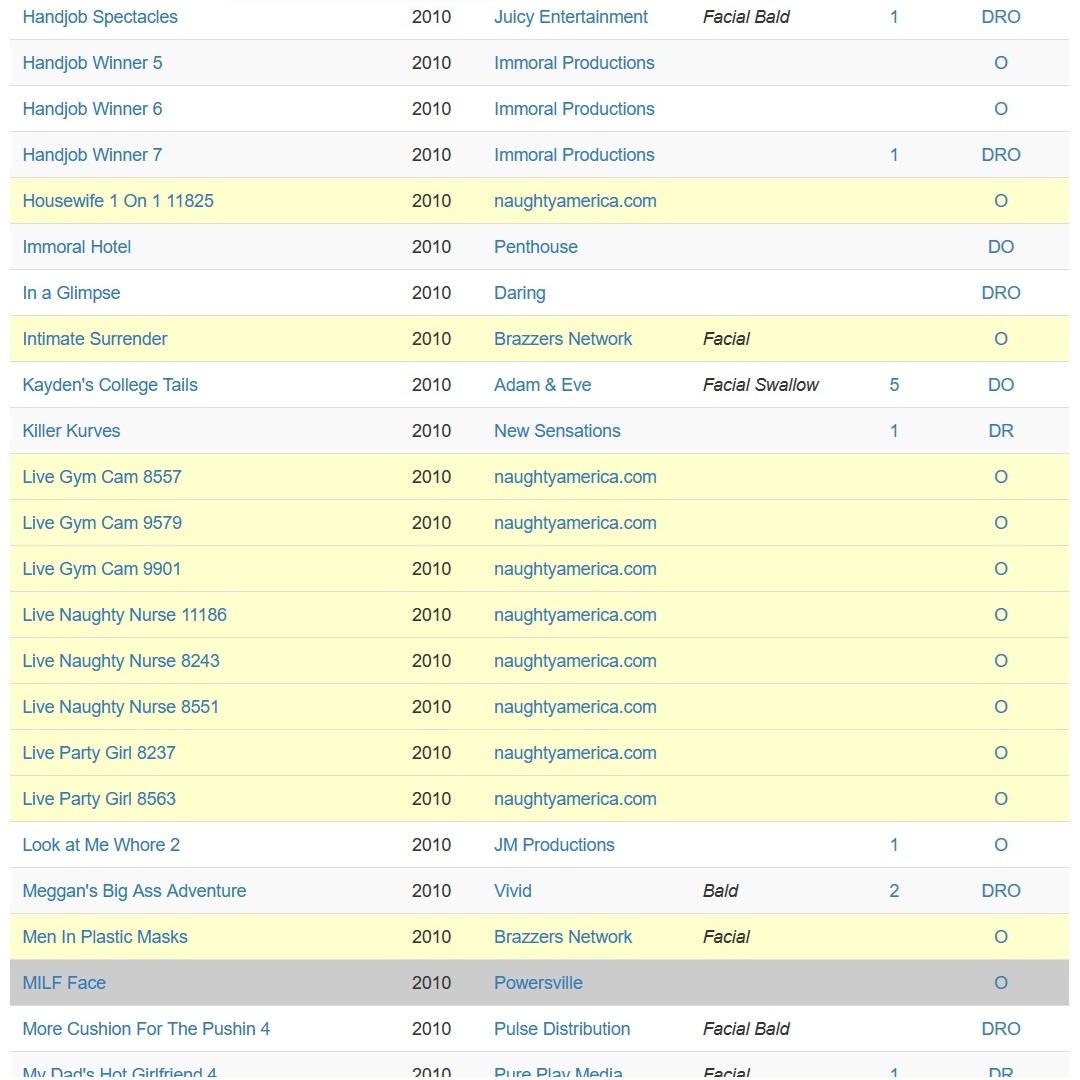This screenshot has height=1080, width=1080.
Task: Open the Daring distributor link
Action: click(x=520, y=293)
